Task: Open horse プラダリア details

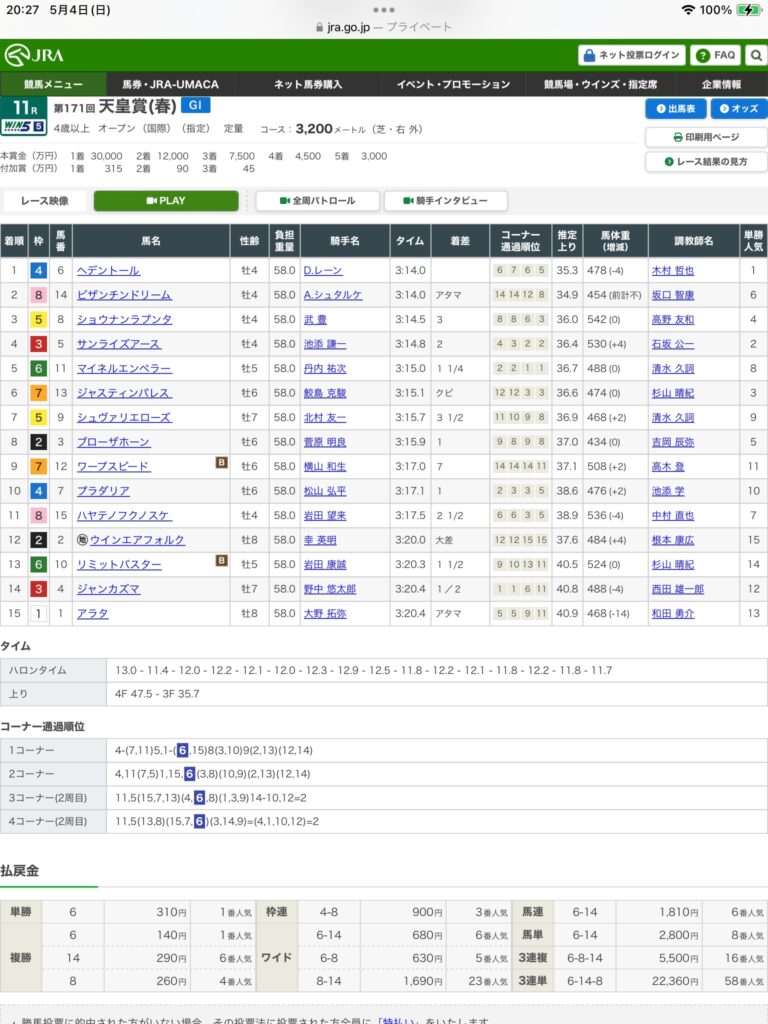Action: pyautogui.click(x=103, y=491)
